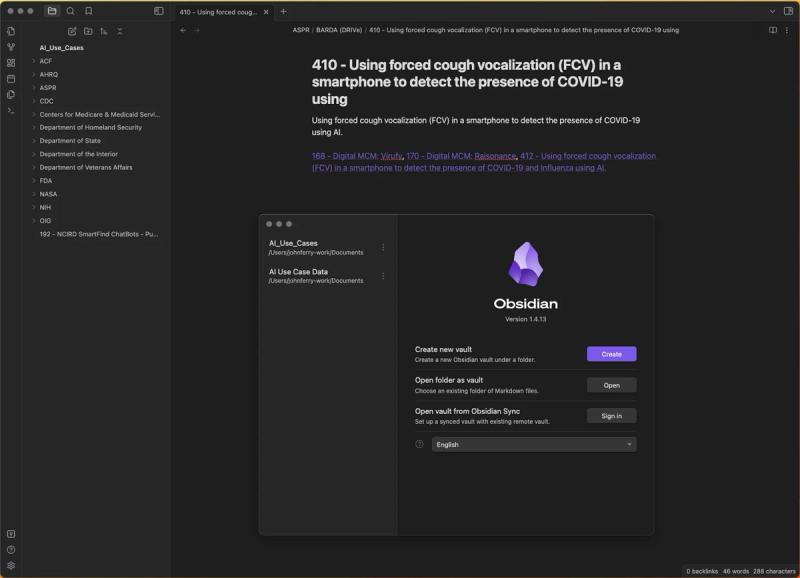
Task: Add a new tab
Action: click(x=284, y=11)
